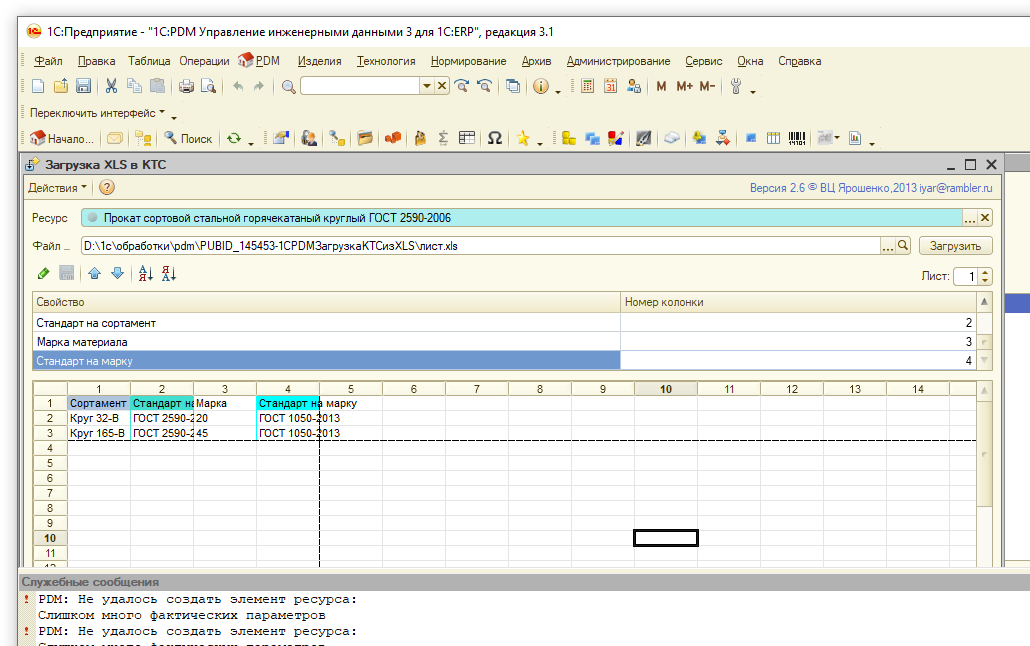
Task: Click the wrench settings icon
Action: point(736,86)
